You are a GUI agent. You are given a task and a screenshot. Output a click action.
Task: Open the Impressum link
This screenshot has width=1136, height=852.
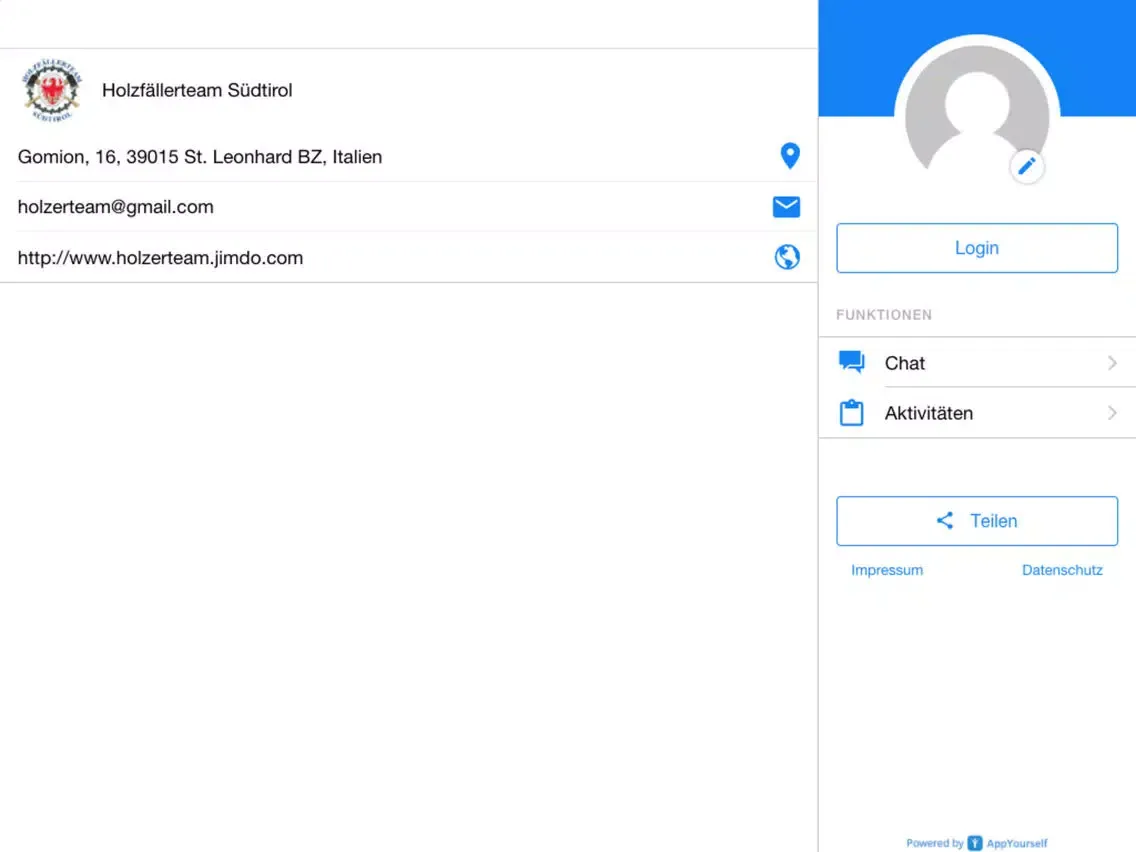click(887, 570)
